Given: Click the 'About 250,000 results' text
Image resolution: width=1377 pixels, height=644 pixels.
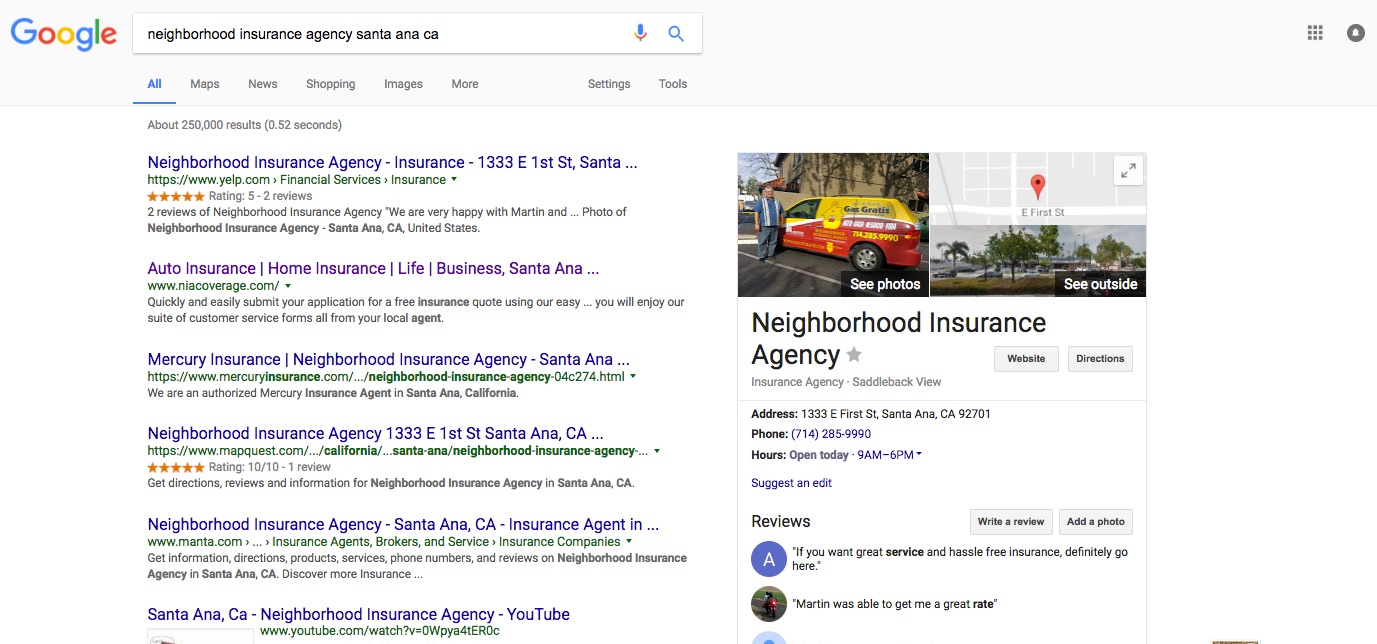Looking at the screenshot, I should pos(244,125).
